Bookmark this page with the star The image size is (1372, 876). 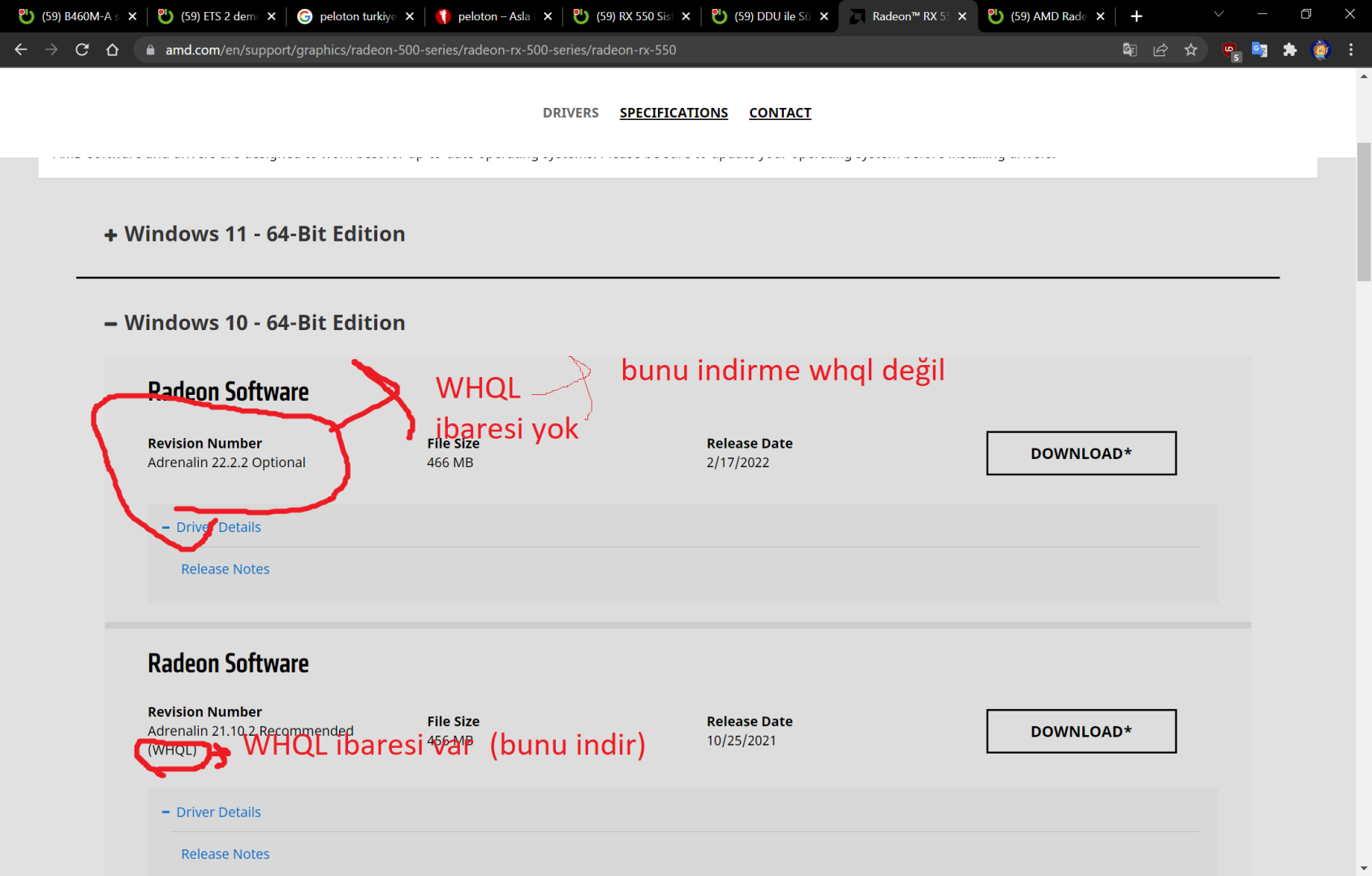coord(1190,49)
